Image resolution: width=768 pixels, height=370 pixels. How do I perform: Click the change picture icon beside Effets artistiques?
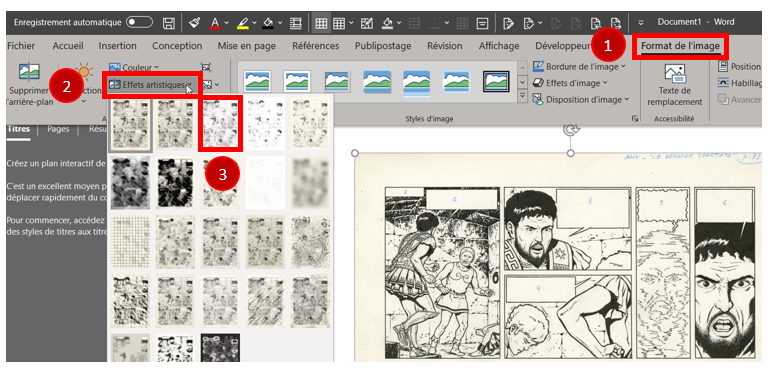(x=208, y=85)
